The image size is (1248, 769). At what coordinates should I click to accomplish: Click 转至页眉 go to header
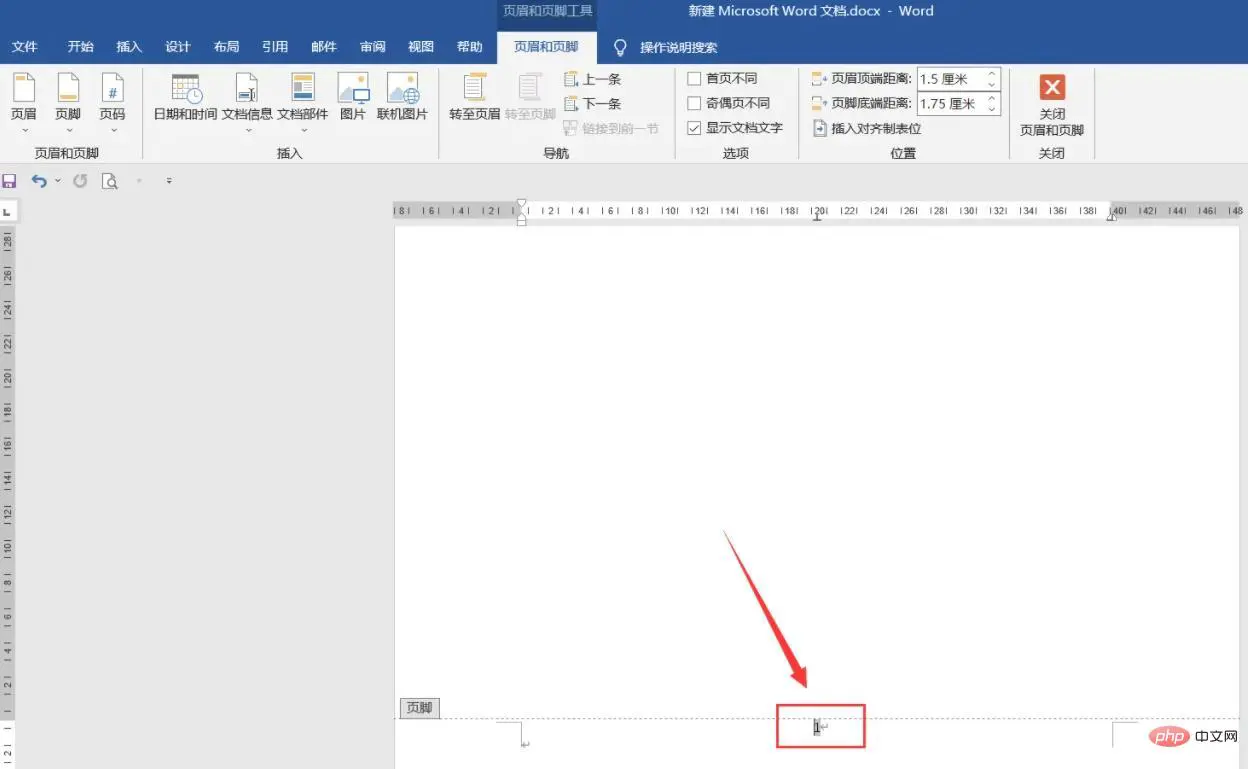474,98
